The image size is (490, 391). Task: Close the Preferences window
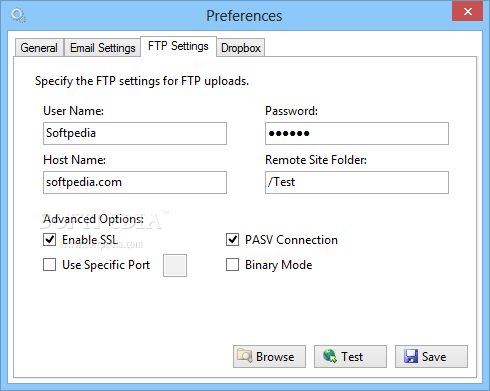point(467,11)
